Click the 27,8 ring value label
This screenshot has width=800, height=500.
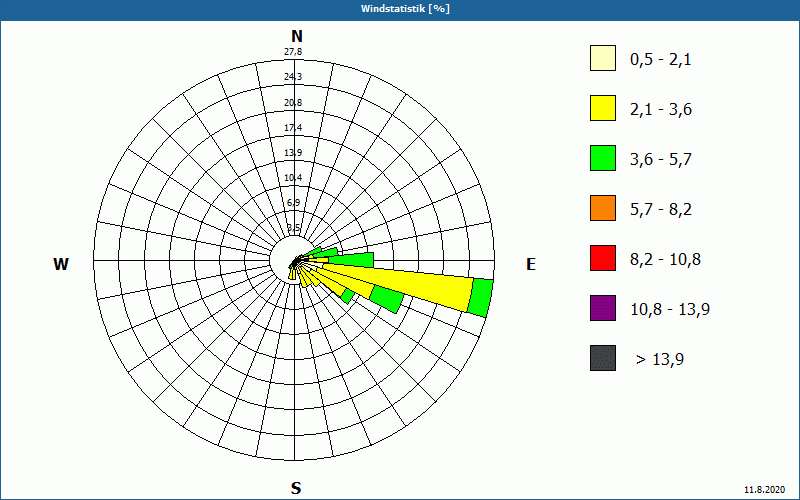click(x=293, y=52)
